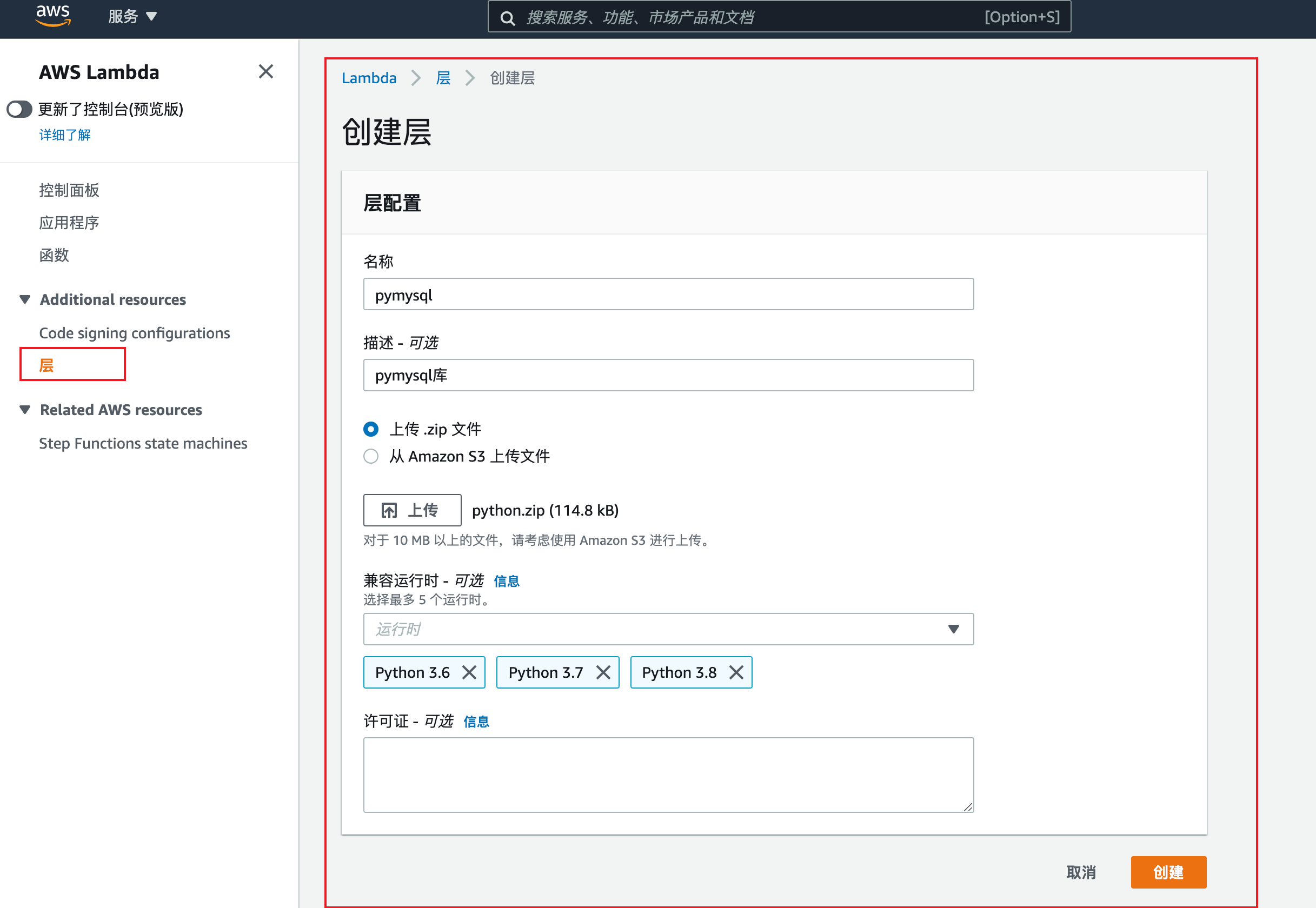Collapse the Related AWS resources section

tap(24, 409)
